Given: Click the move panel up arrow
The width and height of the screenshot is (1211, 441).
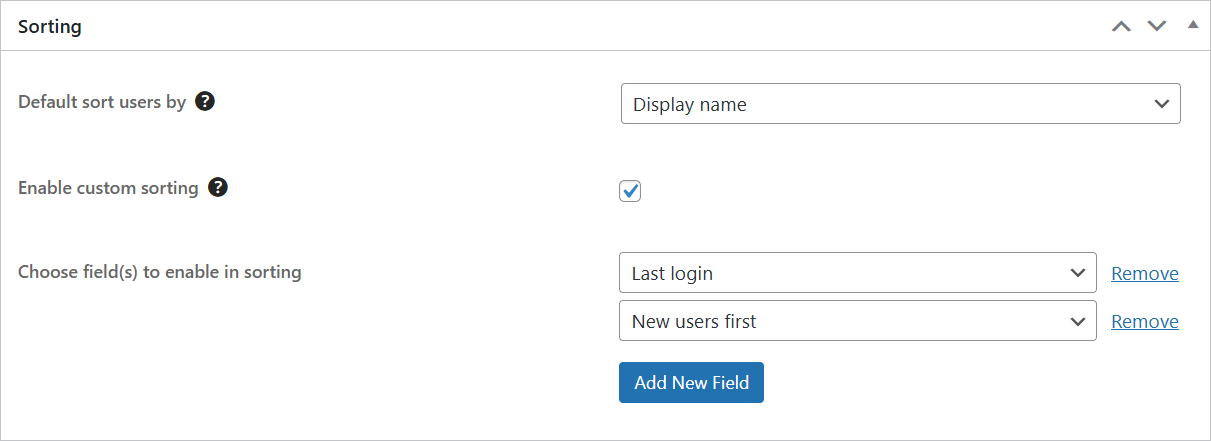Looking at the screenshot, I should 1122,26.
